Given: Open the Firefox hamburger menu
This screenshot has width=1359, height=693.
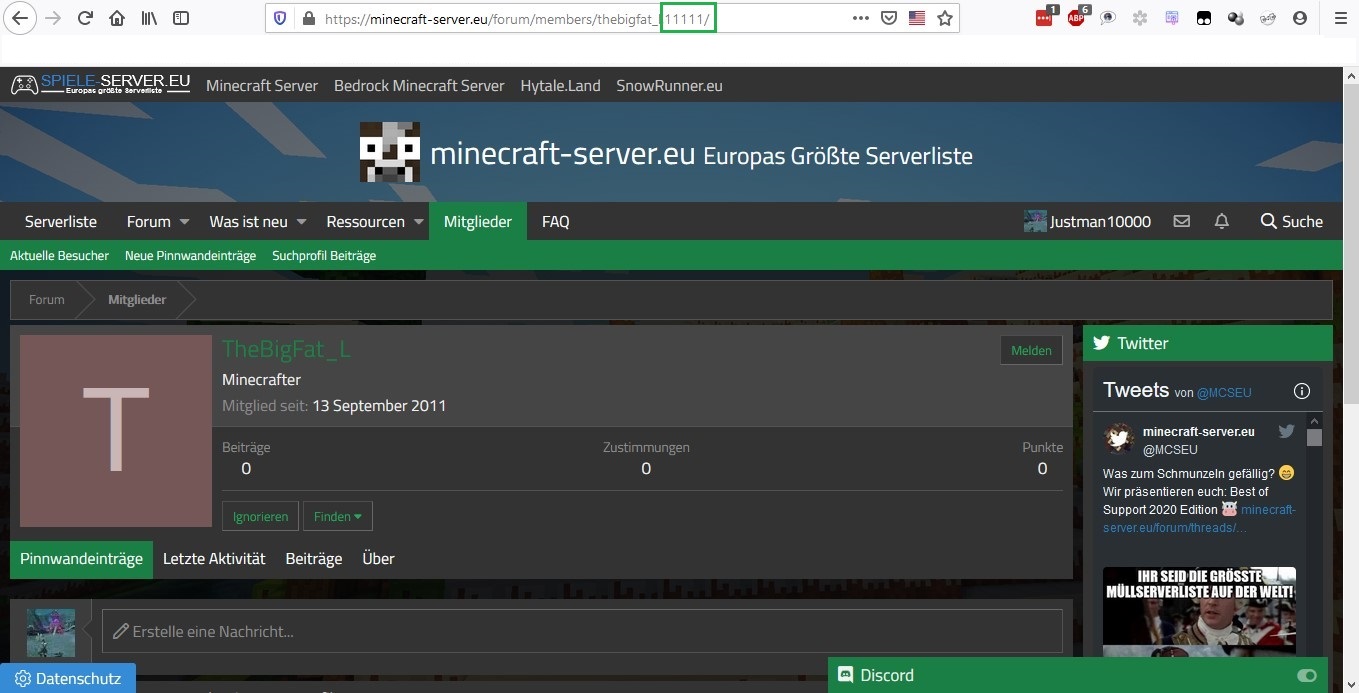Looking at the screenshot, I should (1340, 18).
